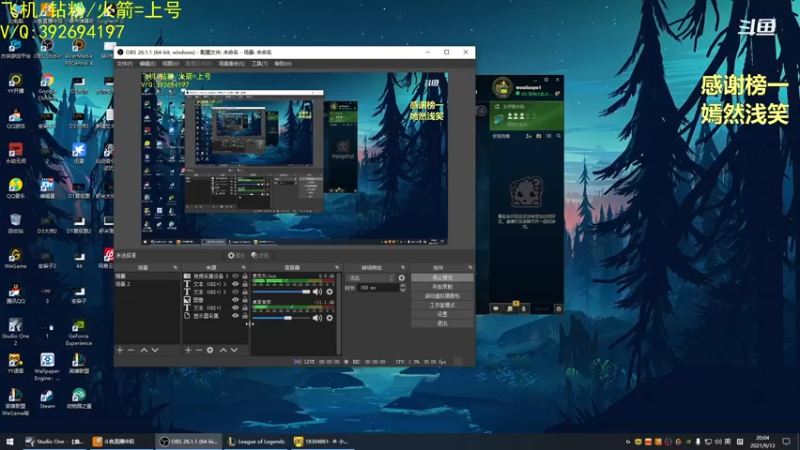Click search icon in LoL friends panel
Screen dimensions: 800x450
(x=559, y=136)
